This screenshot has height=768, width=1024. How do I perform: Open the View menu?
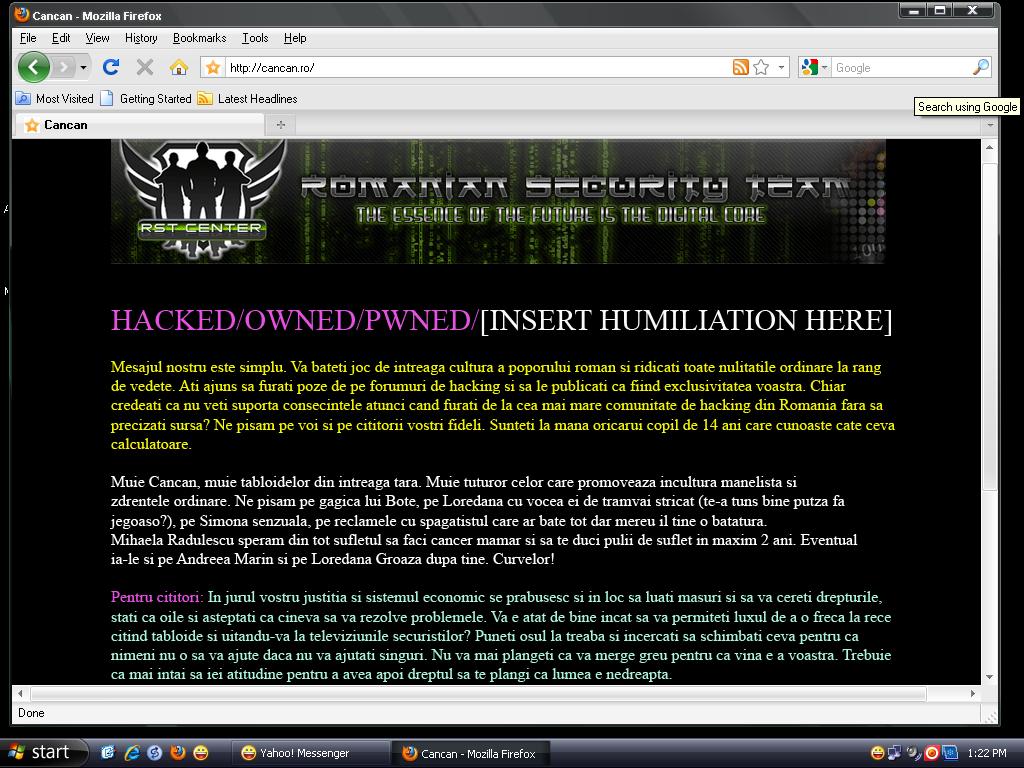click(97, 38)
